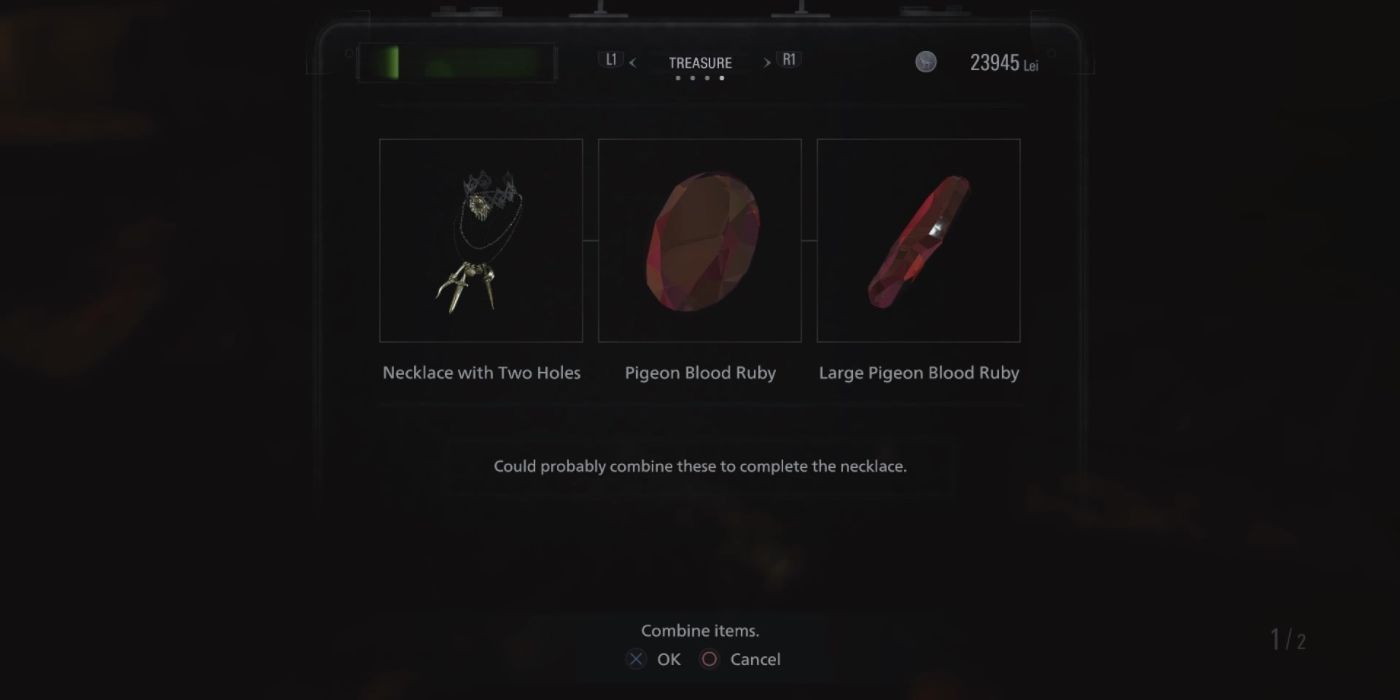The width and height of the screenshot is (1400, 700).
Task: Confirm combining items with OK
Action: tap(668, 659)
